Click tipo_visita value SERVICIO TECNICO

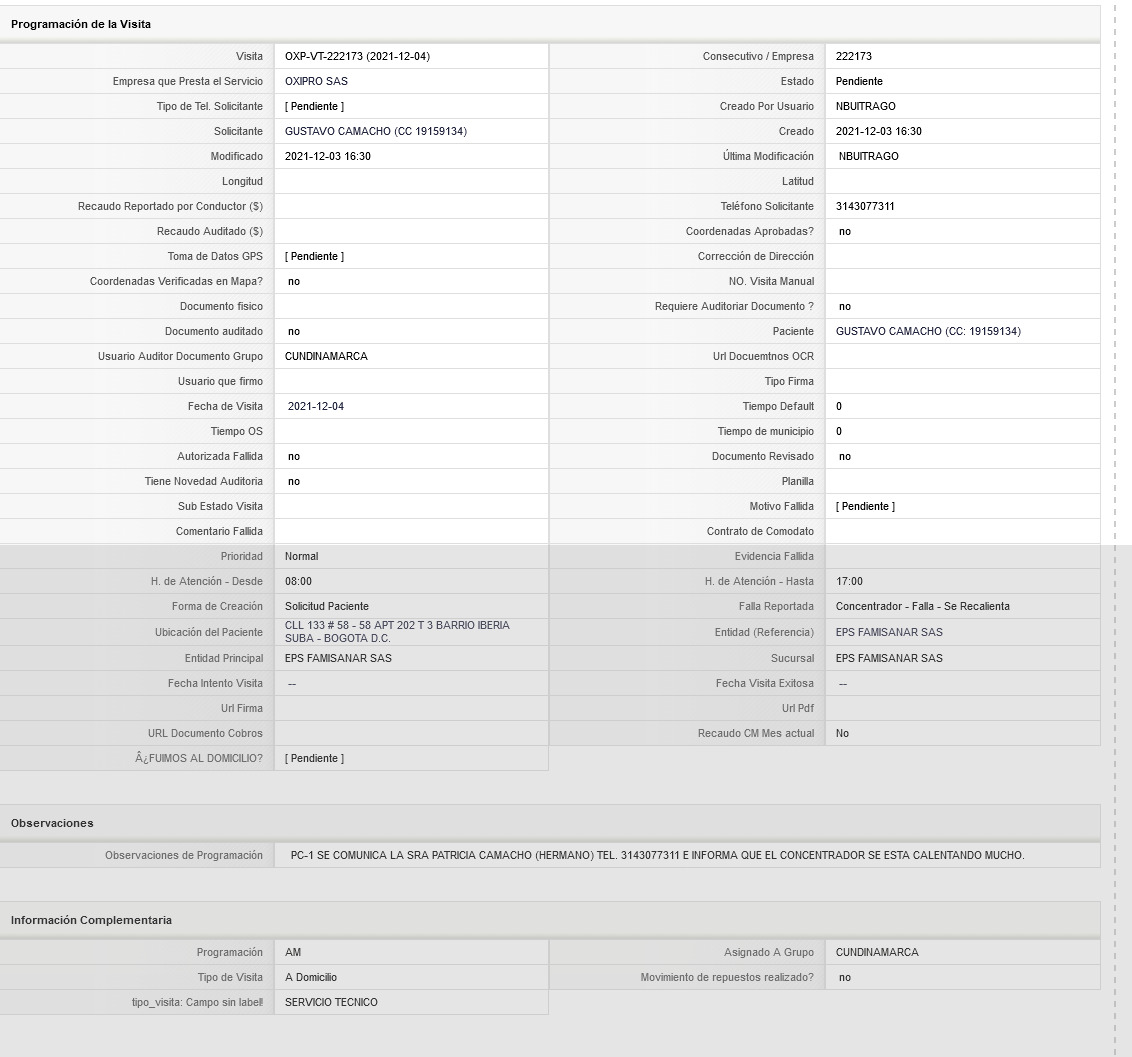point(331,1002)
